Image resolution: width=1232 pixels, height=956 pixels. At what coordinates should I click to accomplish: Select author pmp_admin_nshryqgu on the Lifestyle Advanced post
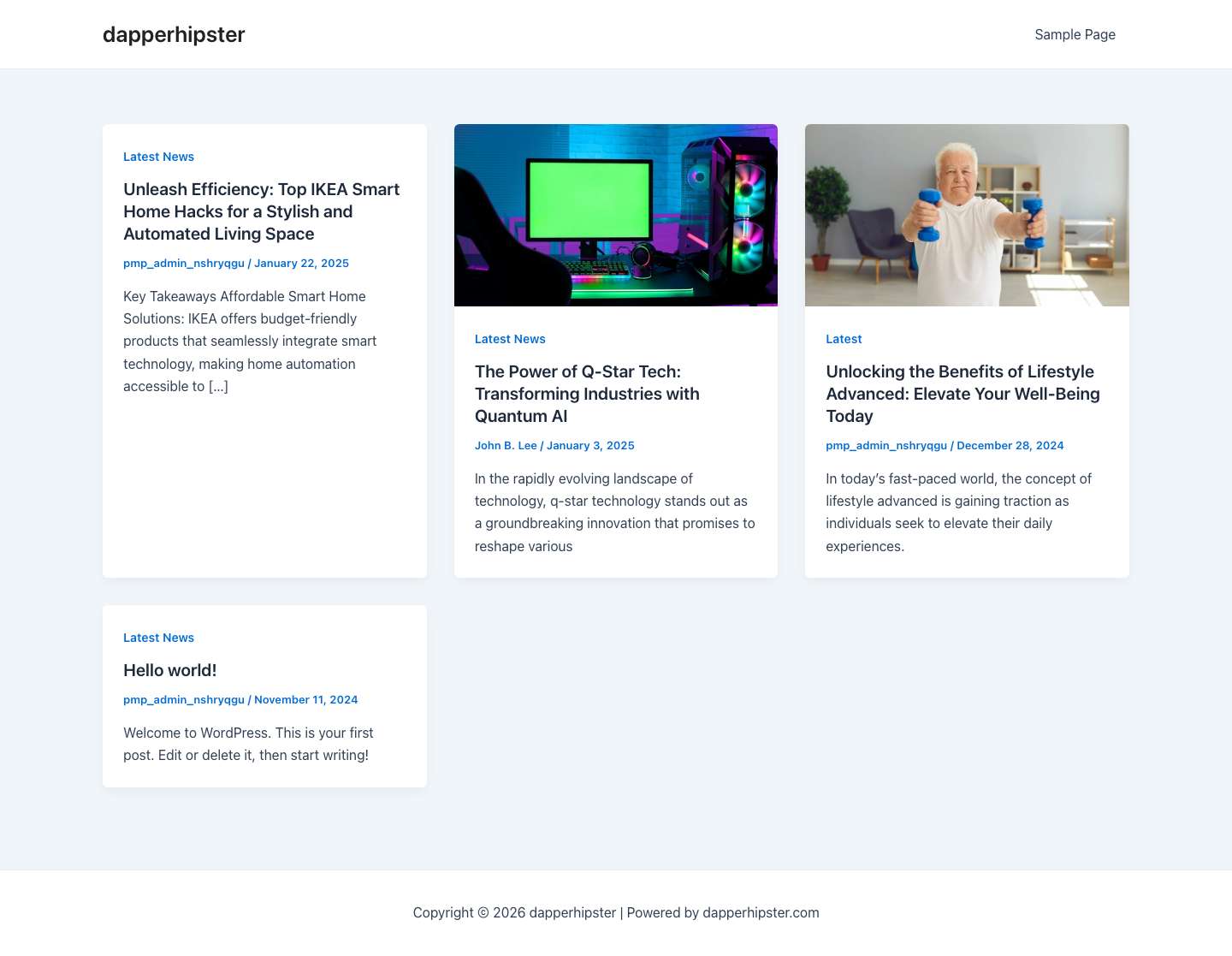coord(886,446)
